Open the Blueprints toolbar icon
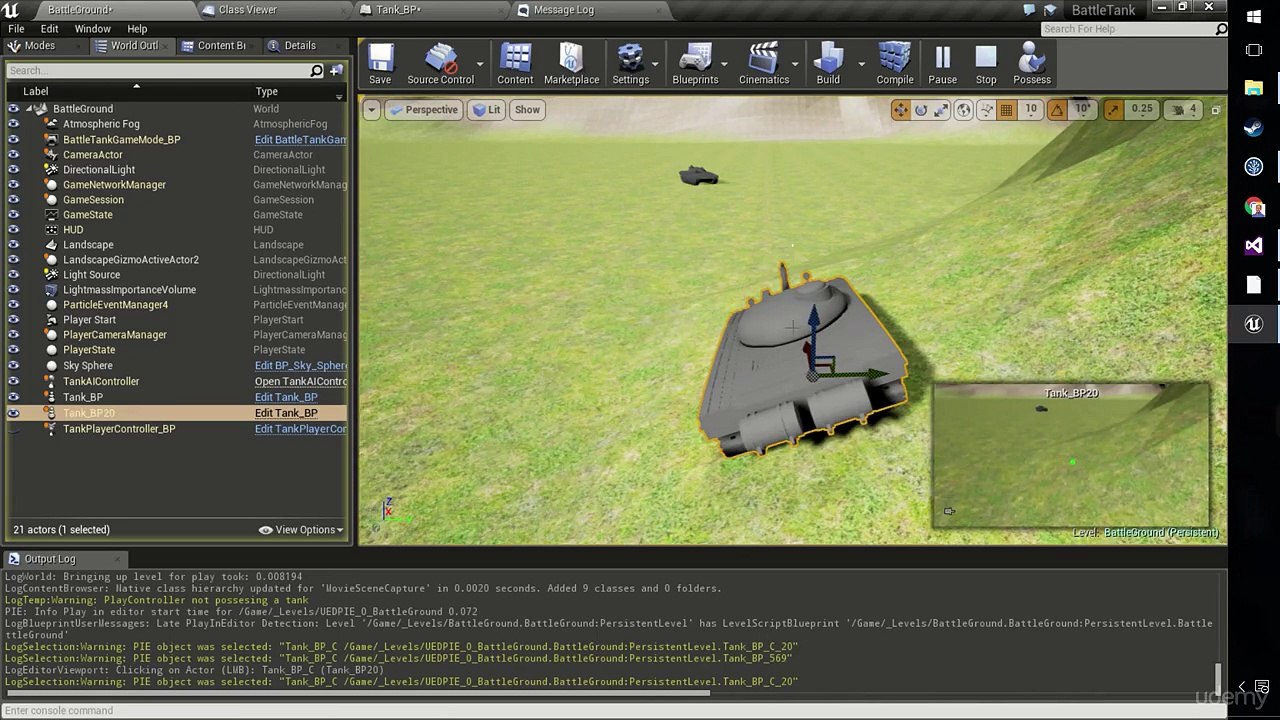The height and width of the screenshot is (720, 1280). click(695, 65)
